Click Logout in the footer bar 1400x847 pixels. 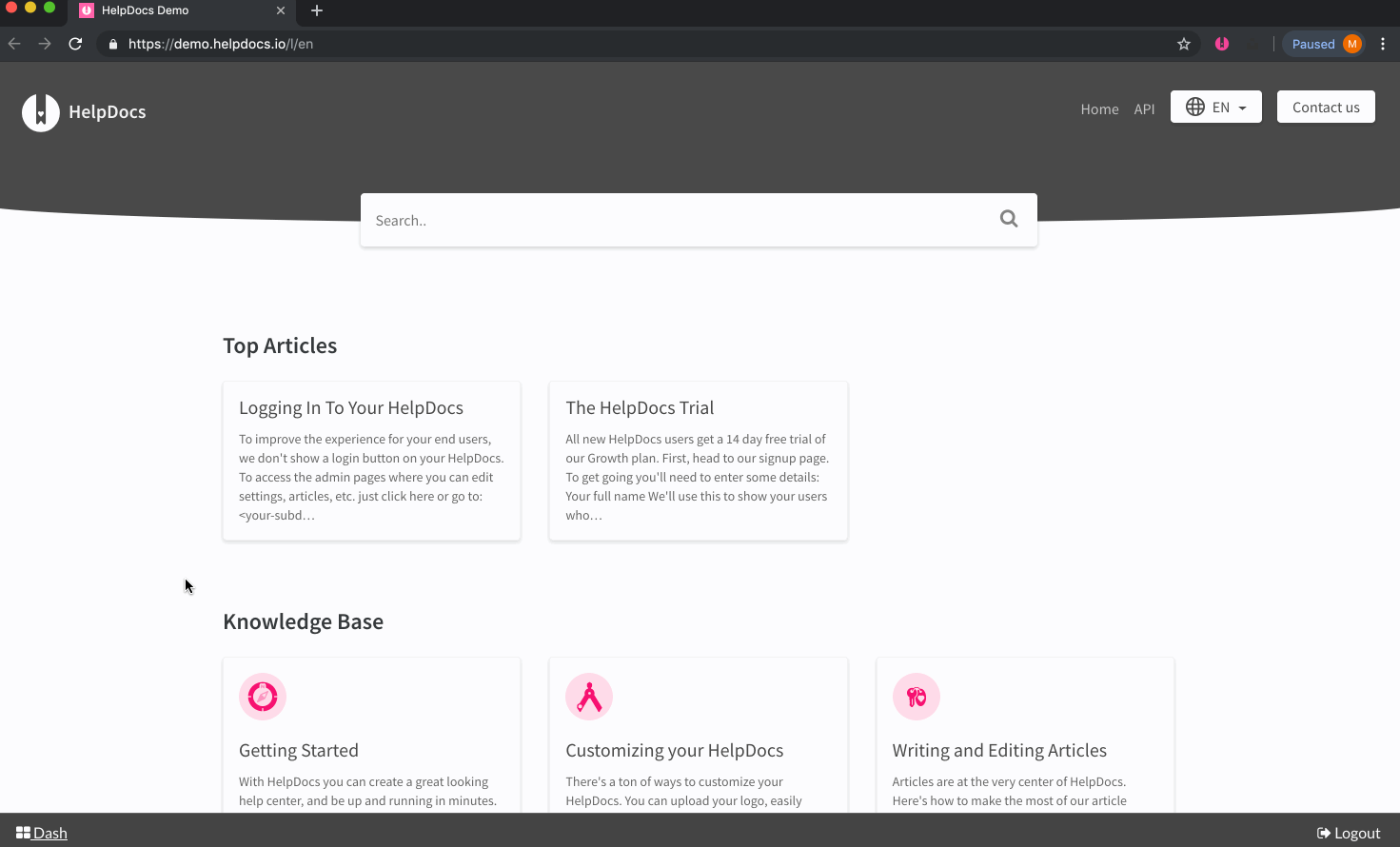(x=1349, y=833)
